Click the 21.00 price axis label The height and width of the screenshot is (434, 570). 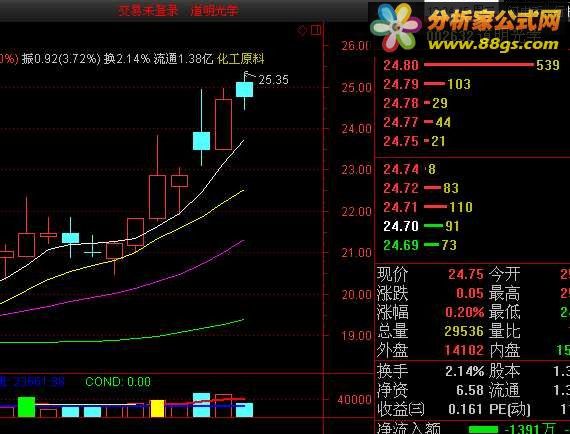coord(356,253)
